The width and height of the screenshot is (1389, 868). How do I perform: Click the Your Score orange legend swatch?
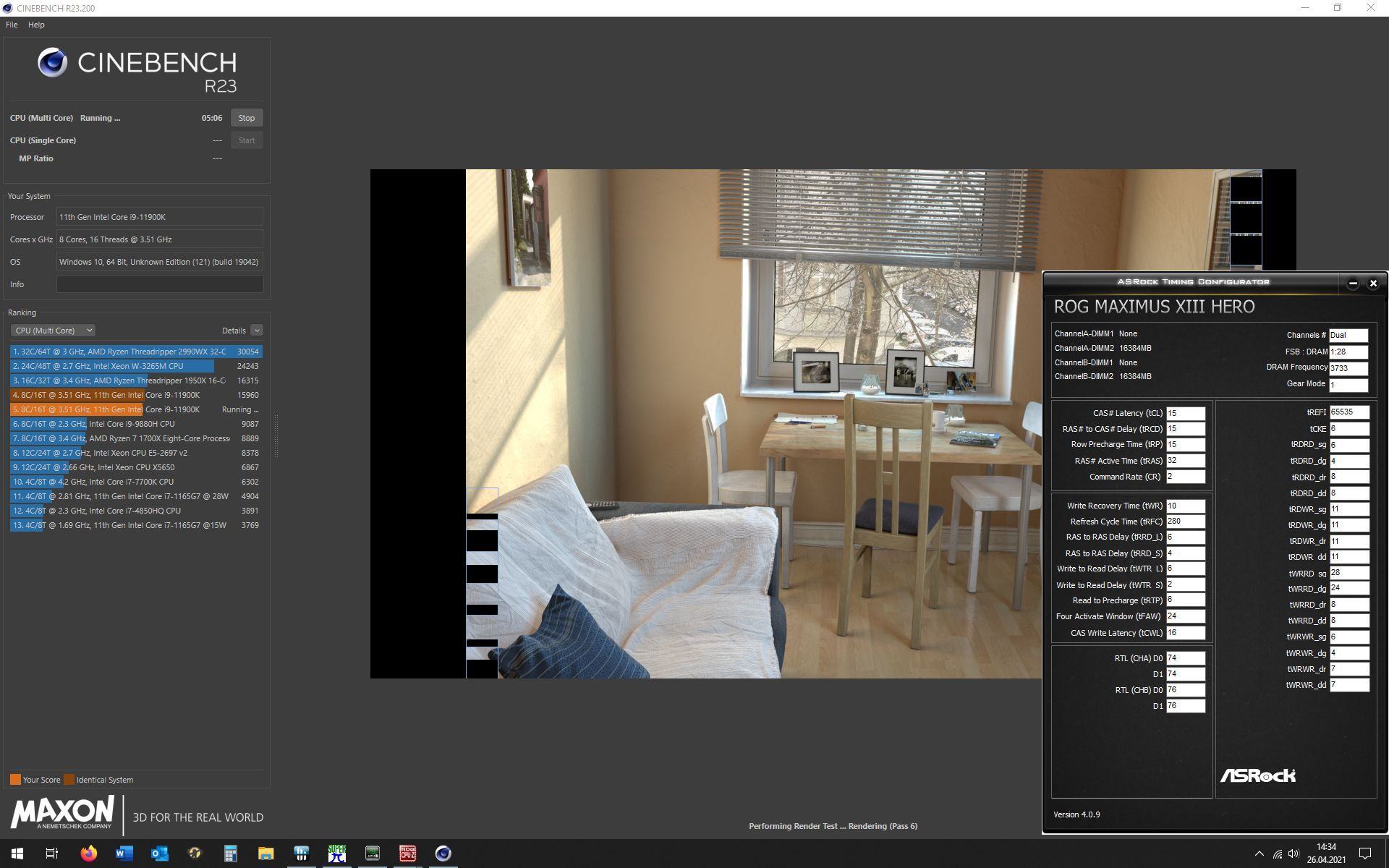tap(15, 780)
